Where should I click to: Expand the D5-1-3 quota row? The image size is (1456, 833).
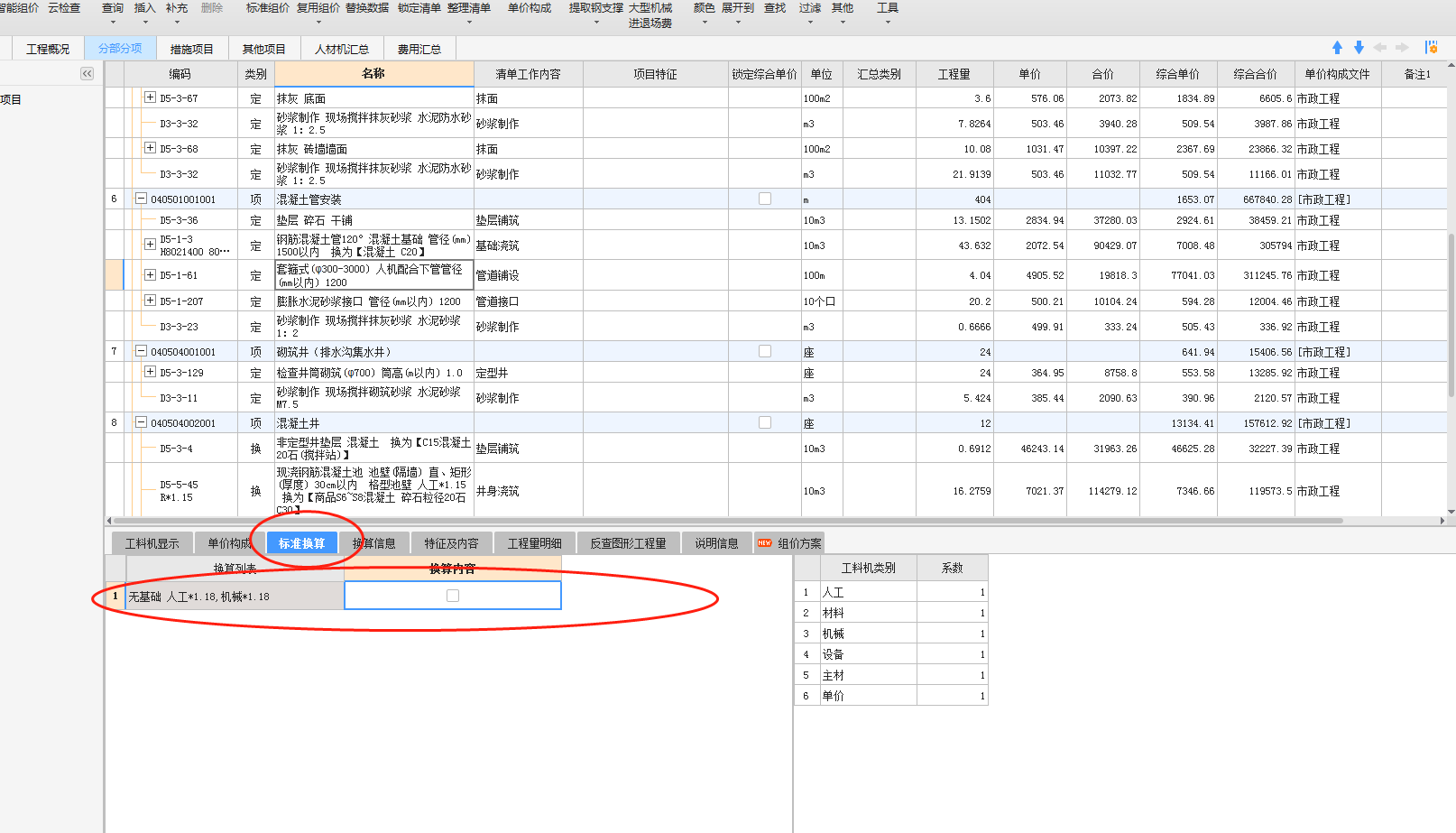150,244
